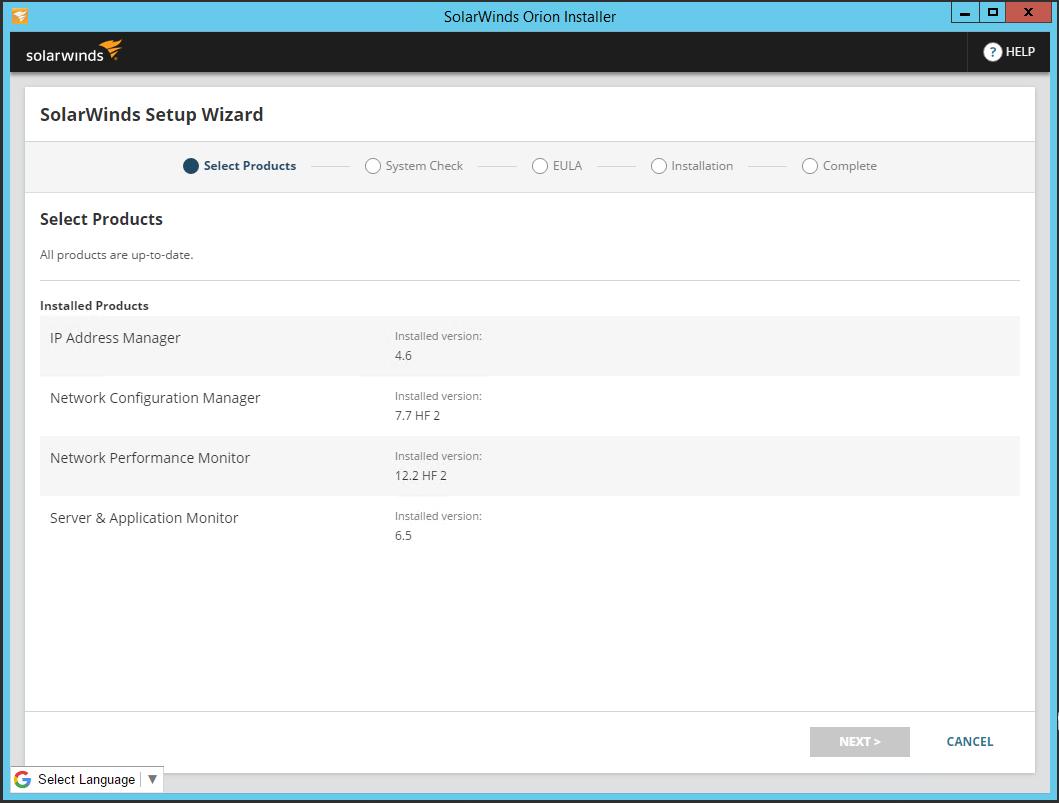Click version 6.5 value

(x=403, y=536)
